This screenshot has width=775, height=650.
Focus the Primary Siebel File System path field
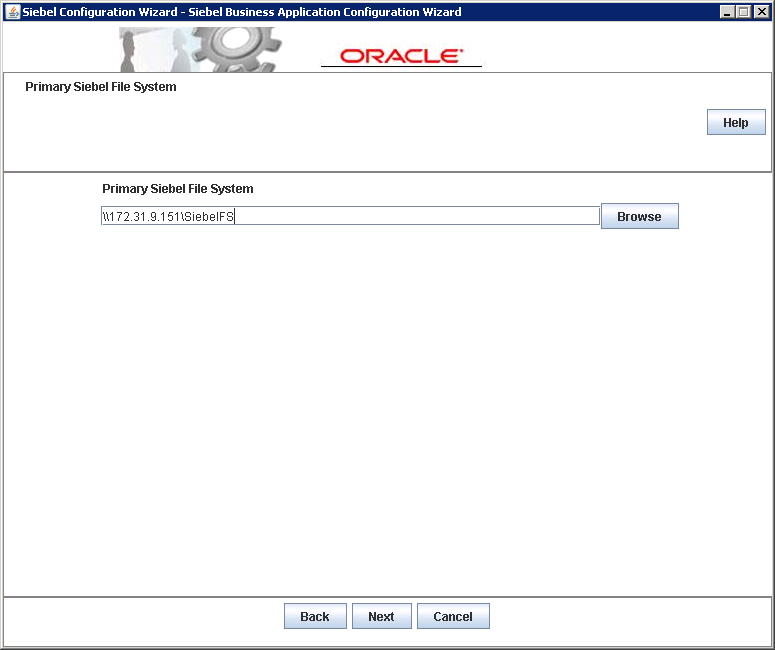(x=350, y=216)
